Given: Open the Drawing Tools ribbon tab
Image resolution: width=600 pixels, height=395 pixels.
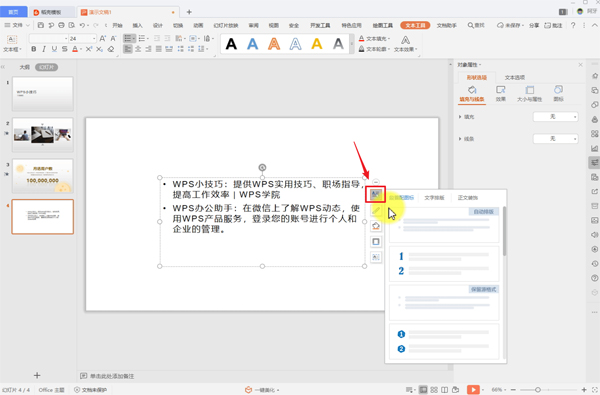Looking at the screenshot, I should (383, 25).
